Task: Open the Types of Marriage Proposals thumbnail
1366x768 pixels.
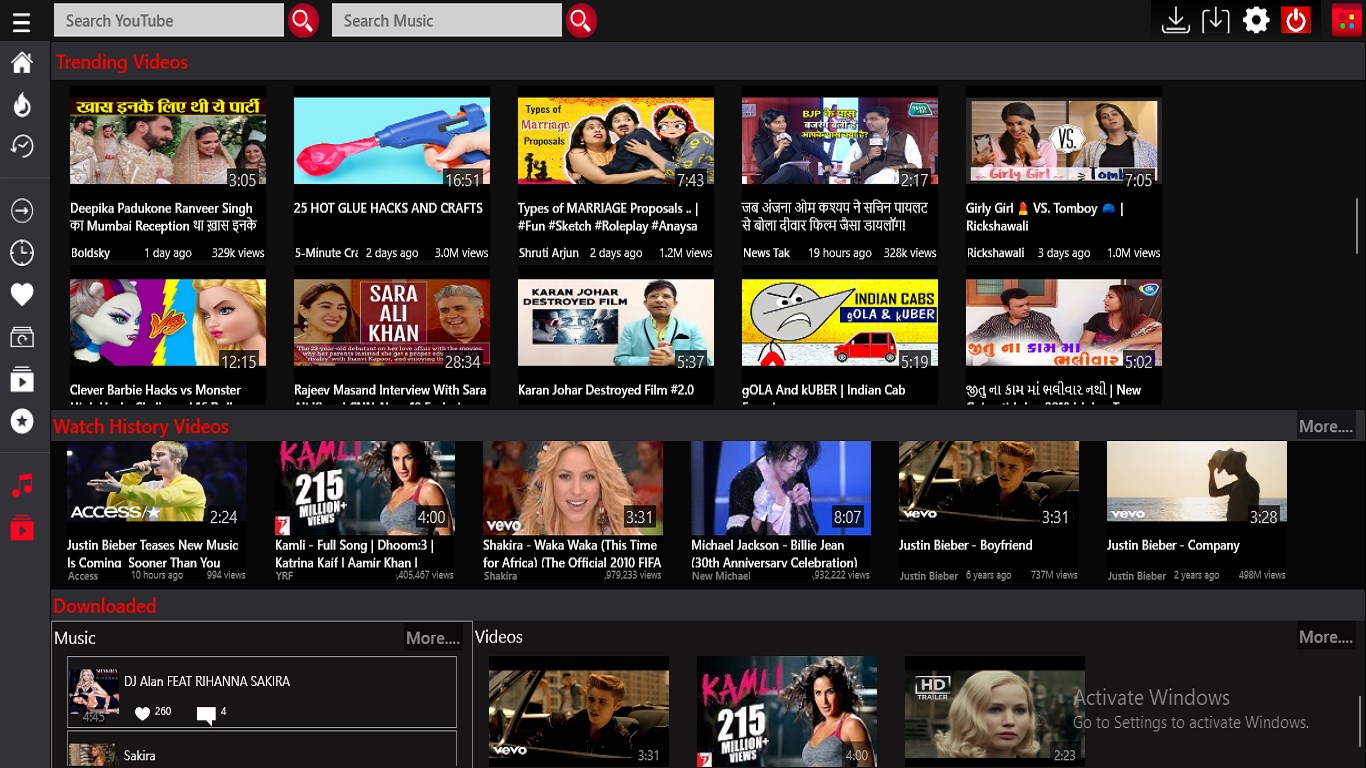Action: point(616,141)
